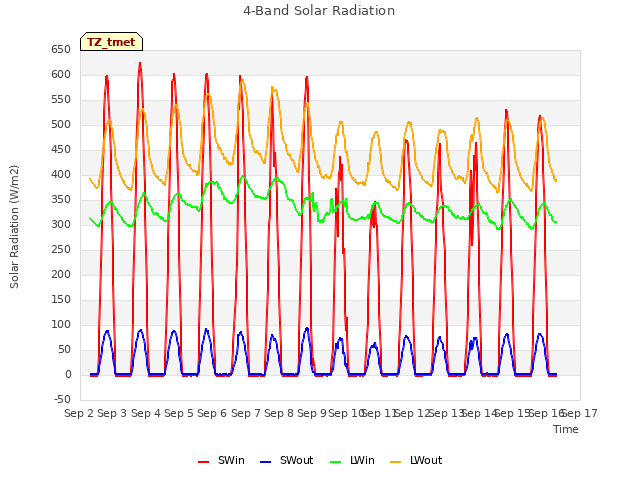Click the y-axis tick value -50
This screenshot has height=480, width=640.
click(62, 400)
